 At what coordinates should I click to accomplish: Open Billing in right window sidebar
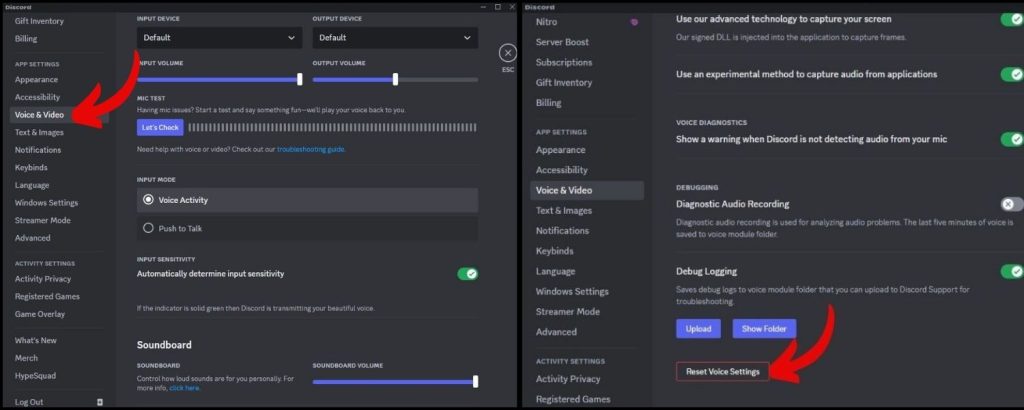[549, 103]
